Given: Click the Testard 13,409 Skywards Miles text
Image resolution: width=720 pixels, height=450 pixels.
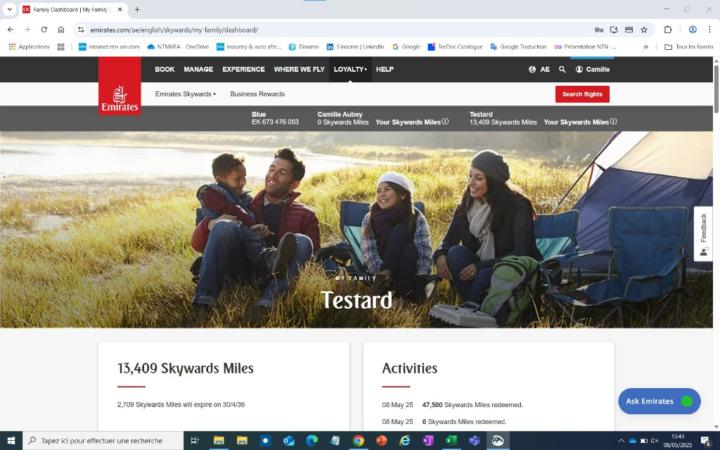Looking at the screenshot, I should [x=503, y=118].
